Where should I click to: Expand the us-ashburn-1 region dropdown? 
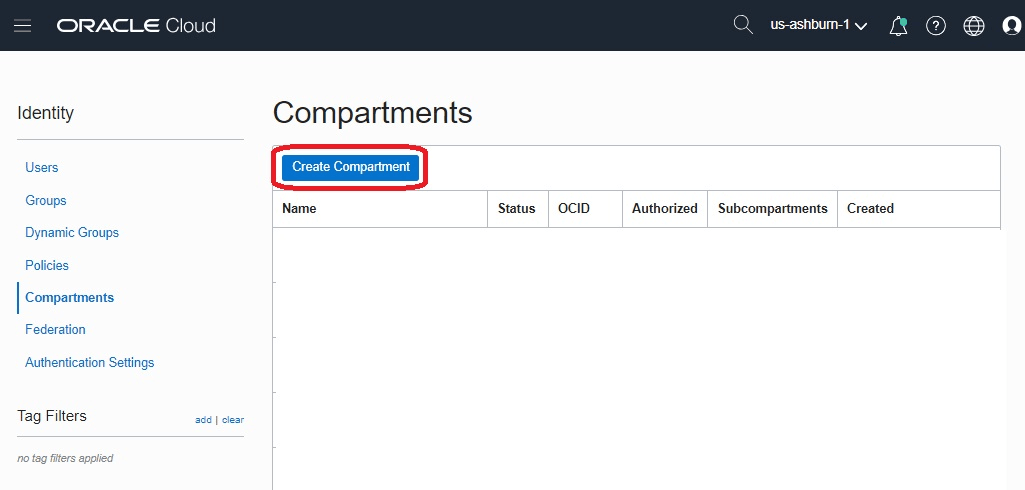point(818,25)
